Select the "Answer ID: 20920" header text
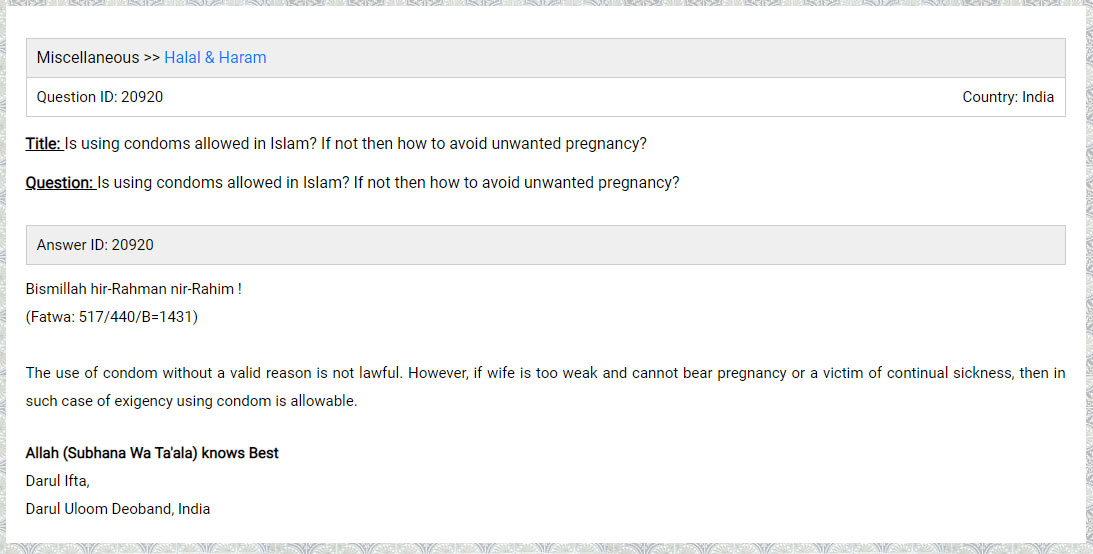The width and height of the screenshot is (1093, 554). [95, 245]
